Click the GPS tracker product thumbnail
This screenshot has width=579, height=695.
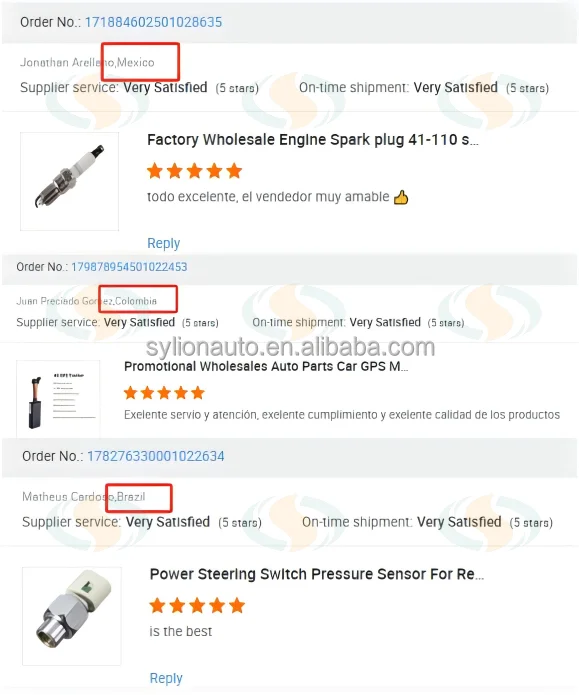click(58, 399)
